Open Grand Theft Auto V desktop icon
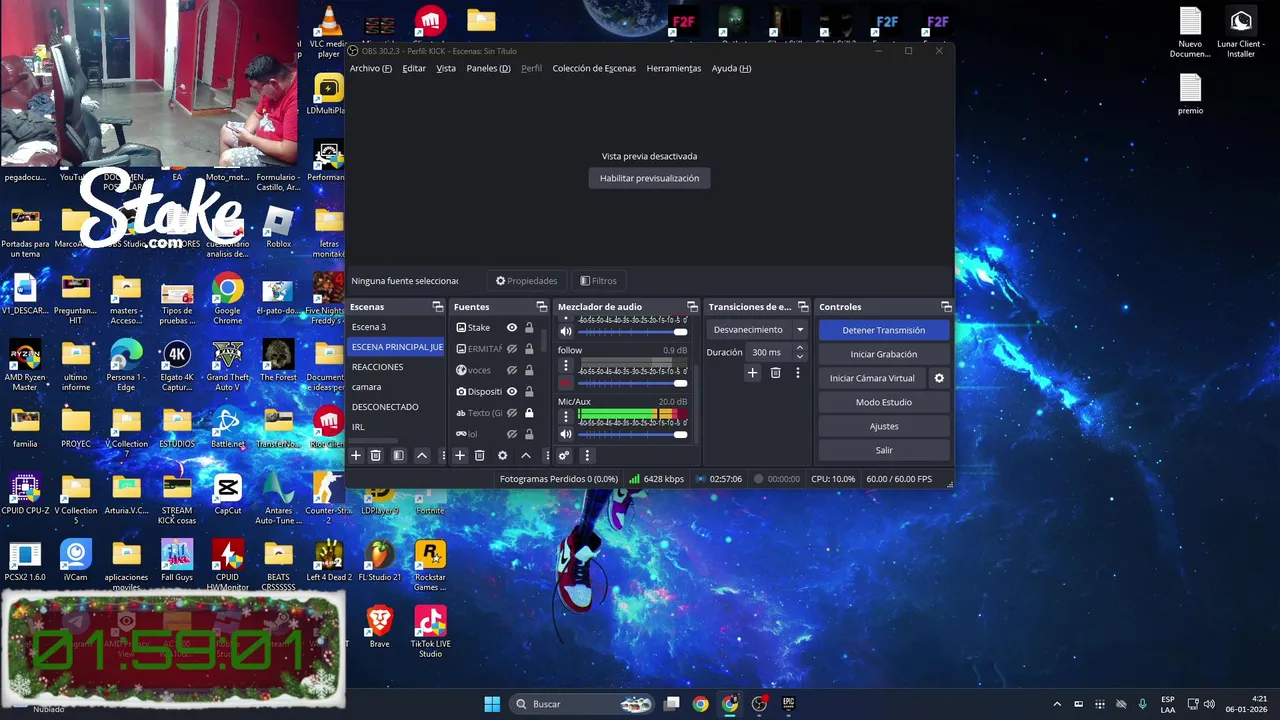Viewport: 1280px width, 720px height. tap(227, 366)
